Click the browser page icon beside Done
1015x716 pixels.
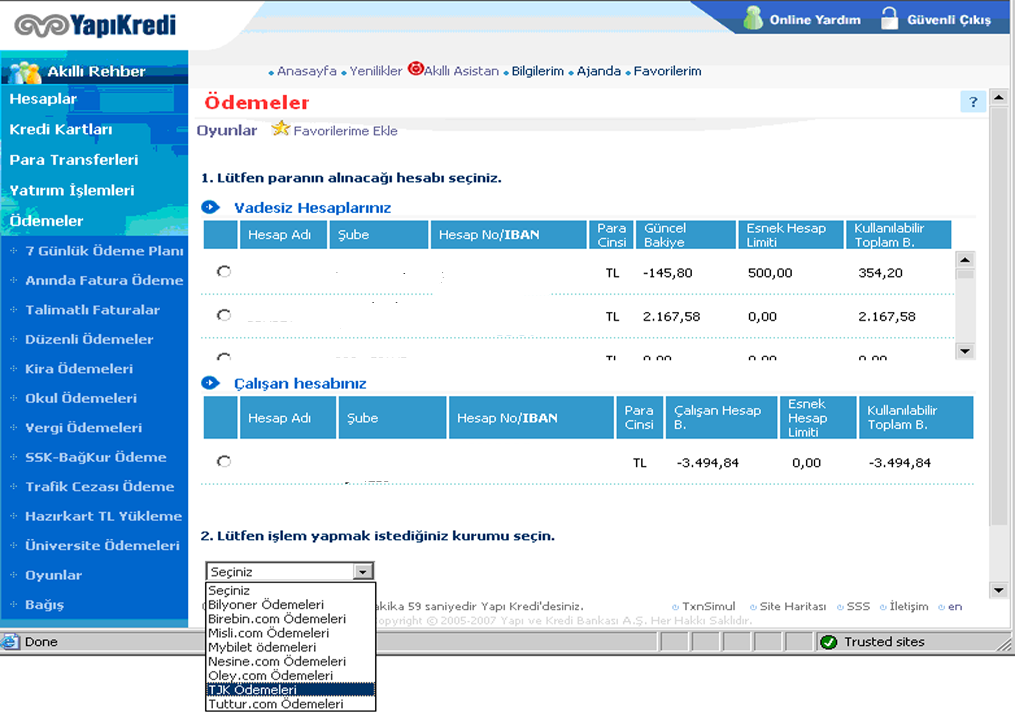click(x=10, y=642)
